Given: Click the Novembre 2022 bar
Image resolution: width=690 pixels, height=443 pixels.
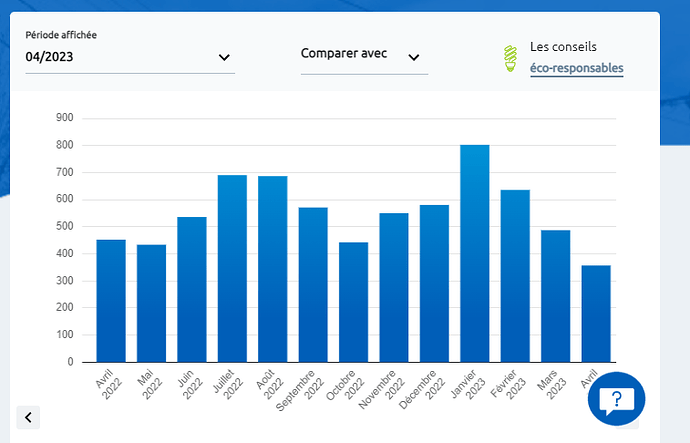Looking at the screenshot, I should [394, 288].
